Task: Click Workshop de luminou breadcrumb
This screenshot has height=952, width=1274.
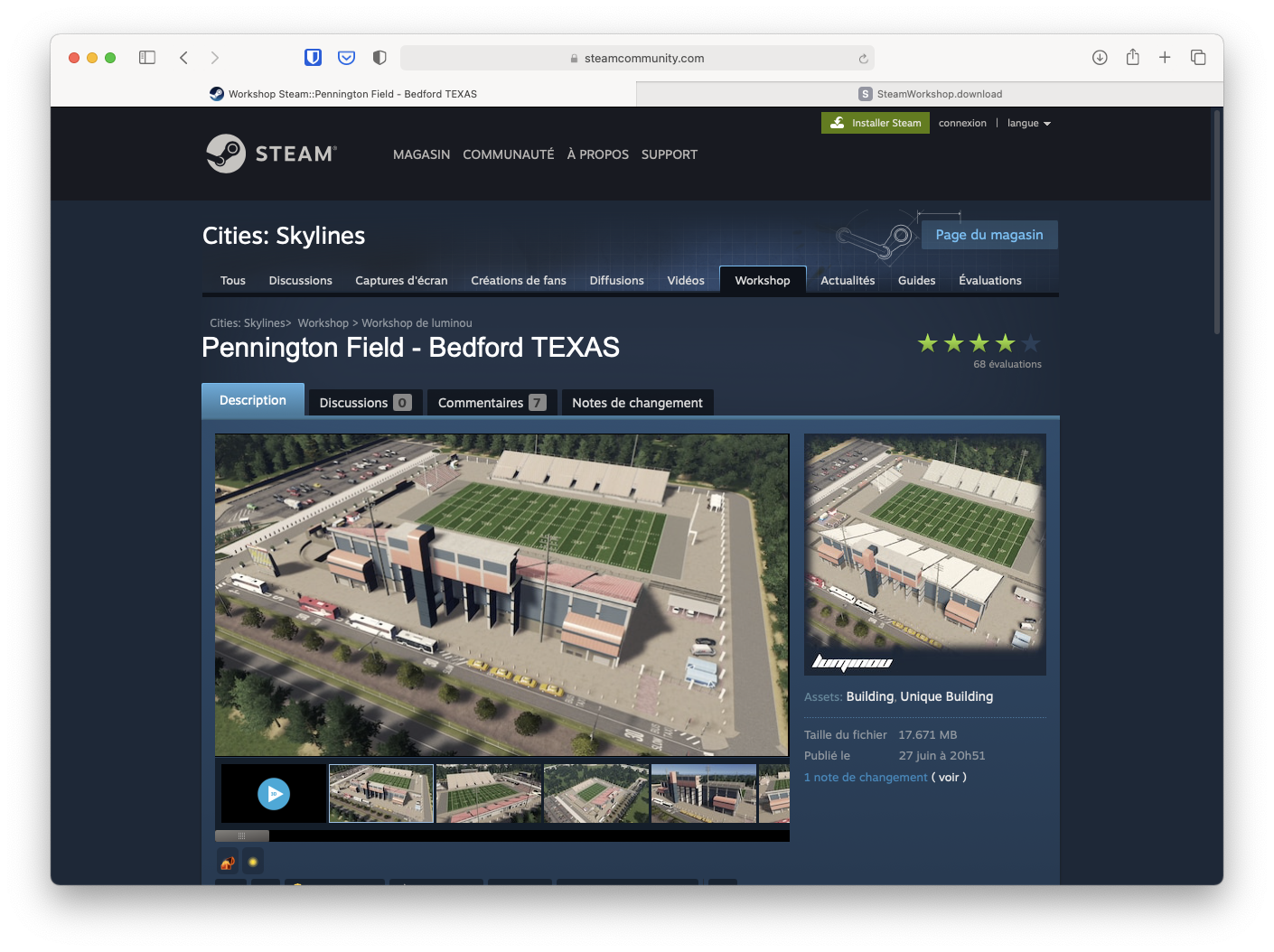Action: (417, 323)
